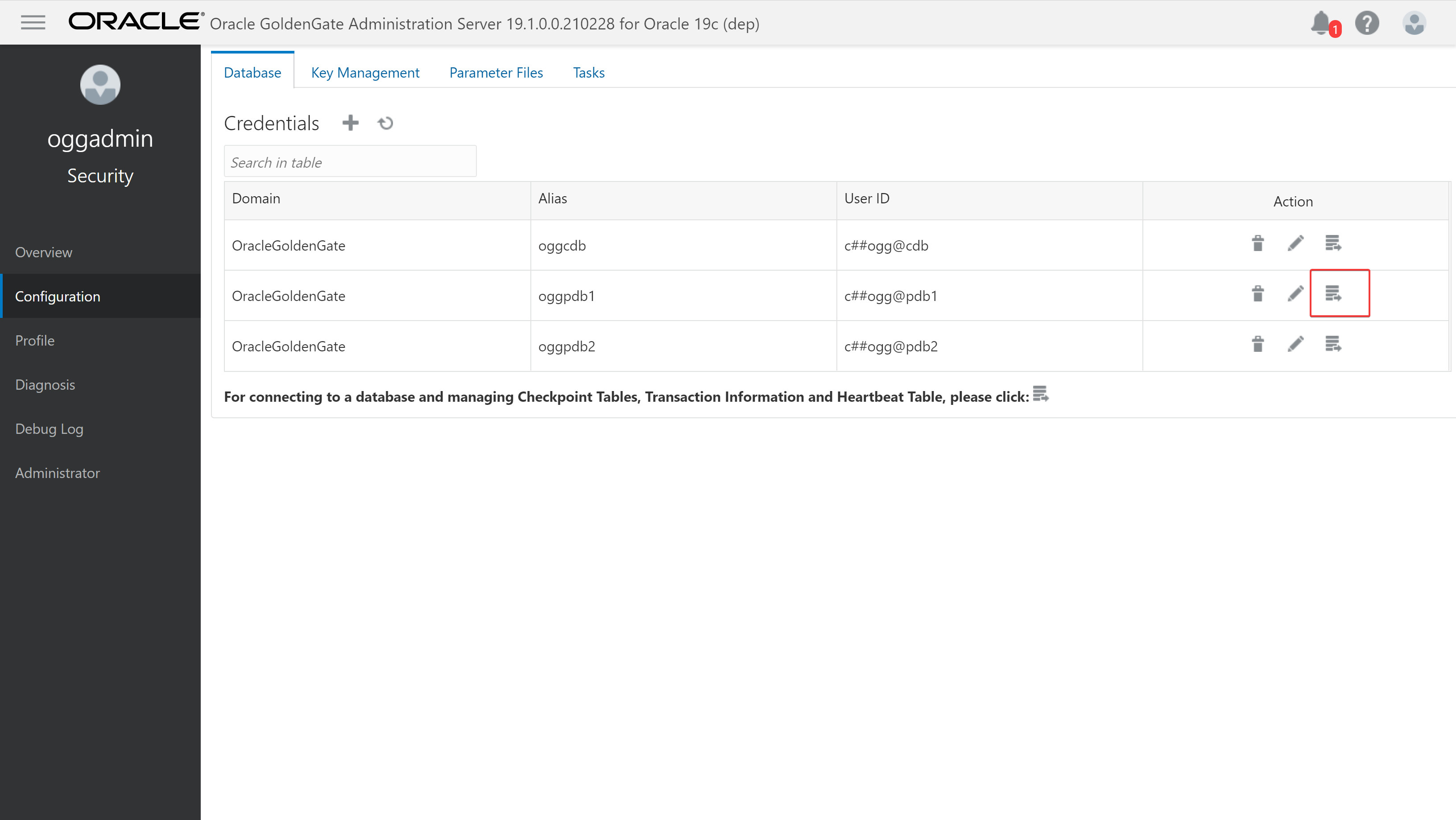Delete the oggcdb credential

[1257, 243]
